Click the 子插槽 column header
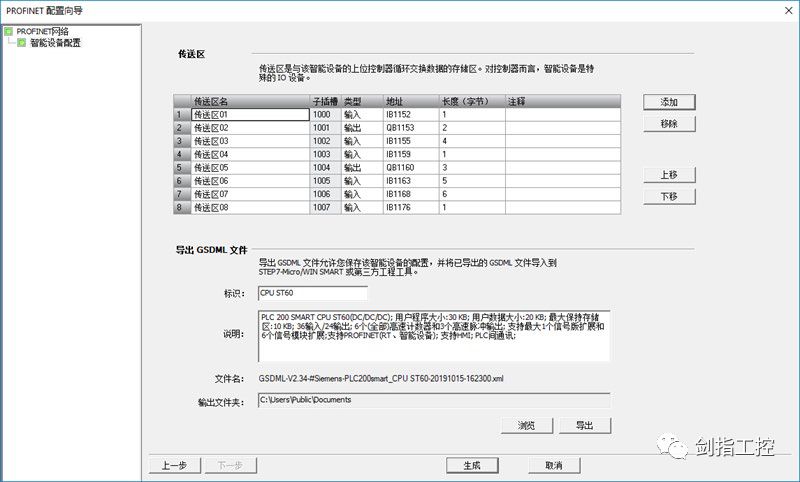Screen dimensions: 800x482 326,102
